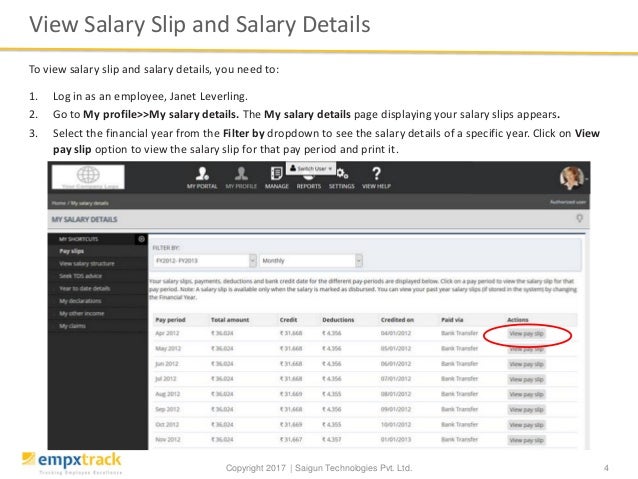
Task: Click the Pay period column header
Action: [170, 320]
